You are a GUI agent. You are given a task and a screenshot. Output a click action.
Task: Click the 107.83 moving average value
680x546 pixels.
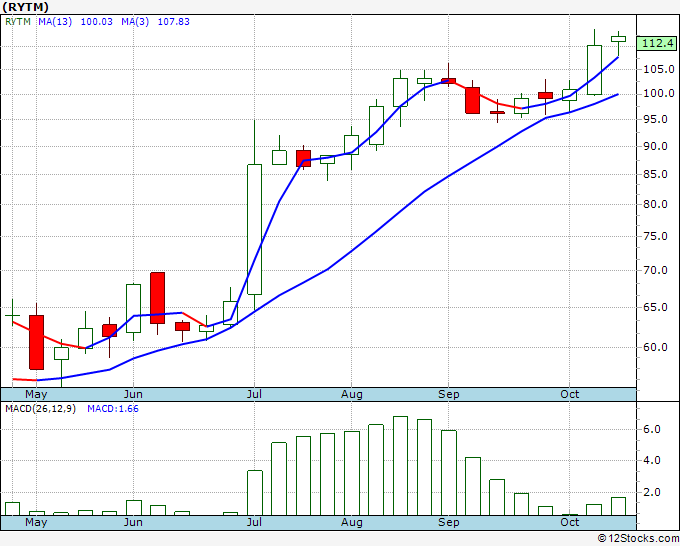(173, 22)
